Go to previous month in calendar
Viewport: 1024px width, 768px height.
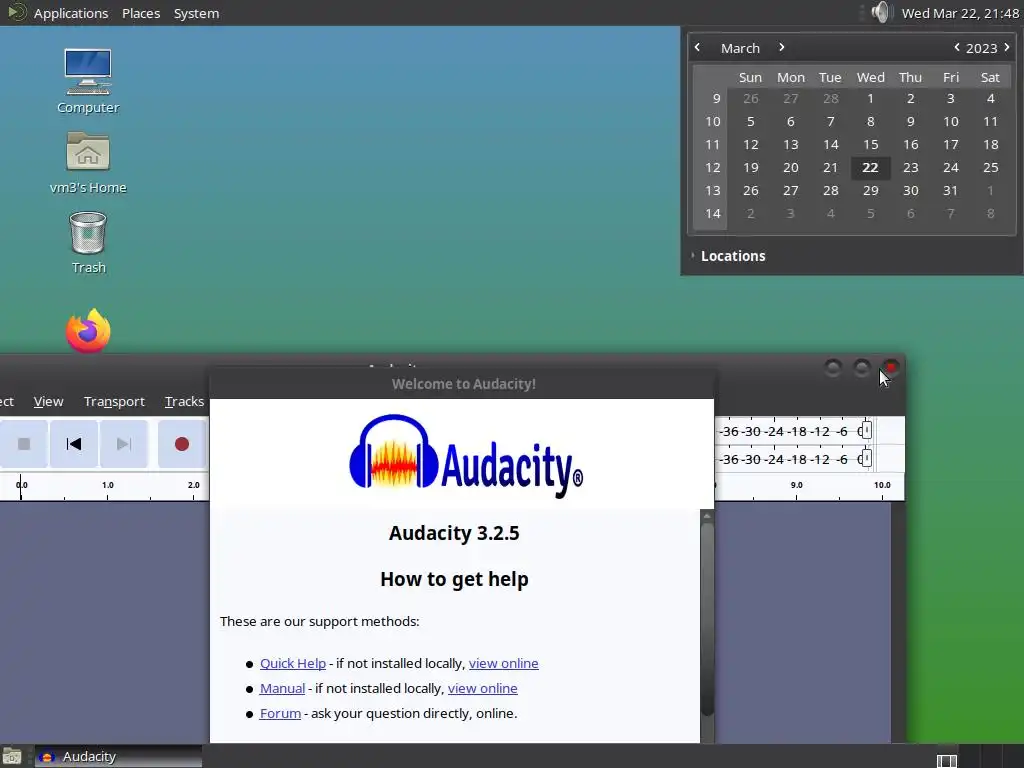tap(697, 47)
